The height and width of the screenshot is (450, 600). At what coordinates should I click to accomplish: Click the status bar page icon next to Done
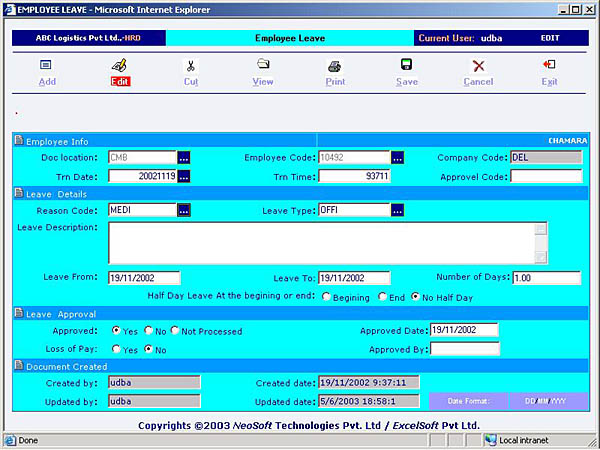[10, 440]
